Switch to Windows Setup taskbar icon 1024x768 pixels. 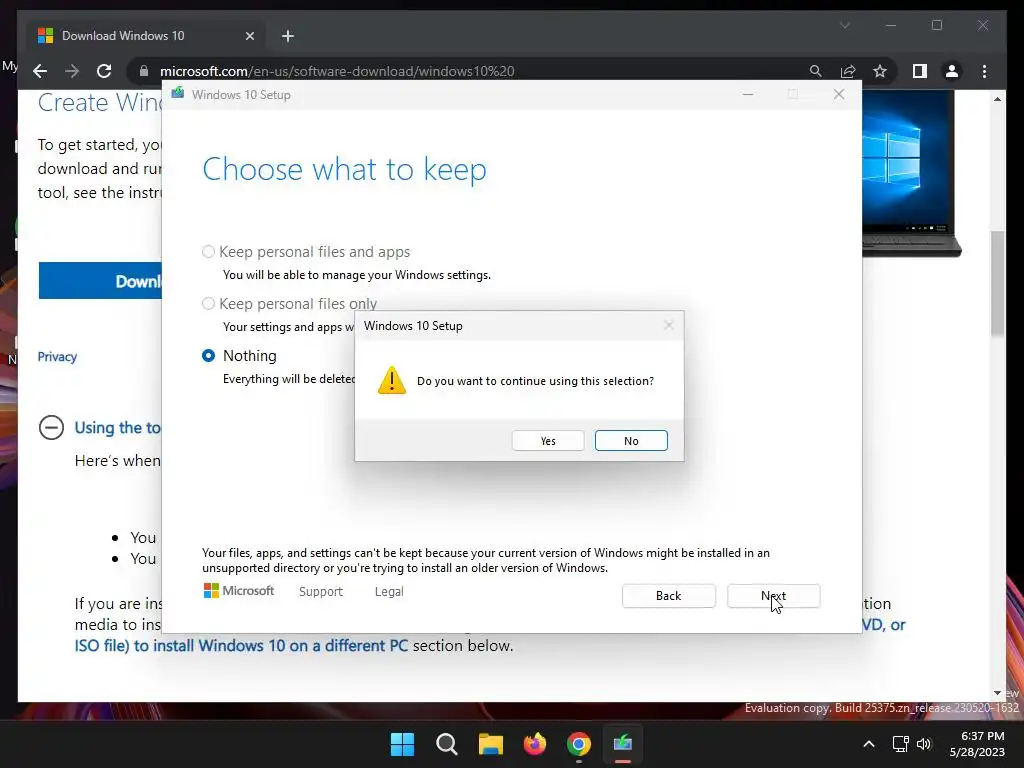(623, 744)
